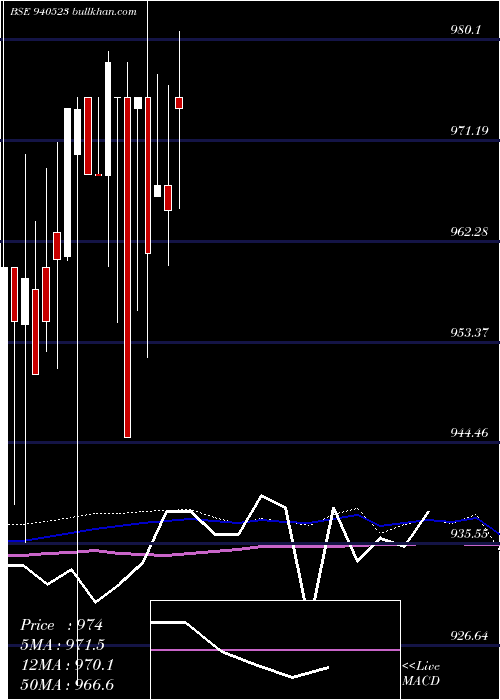Select the 944.46 price axis label

pos(469,433)
